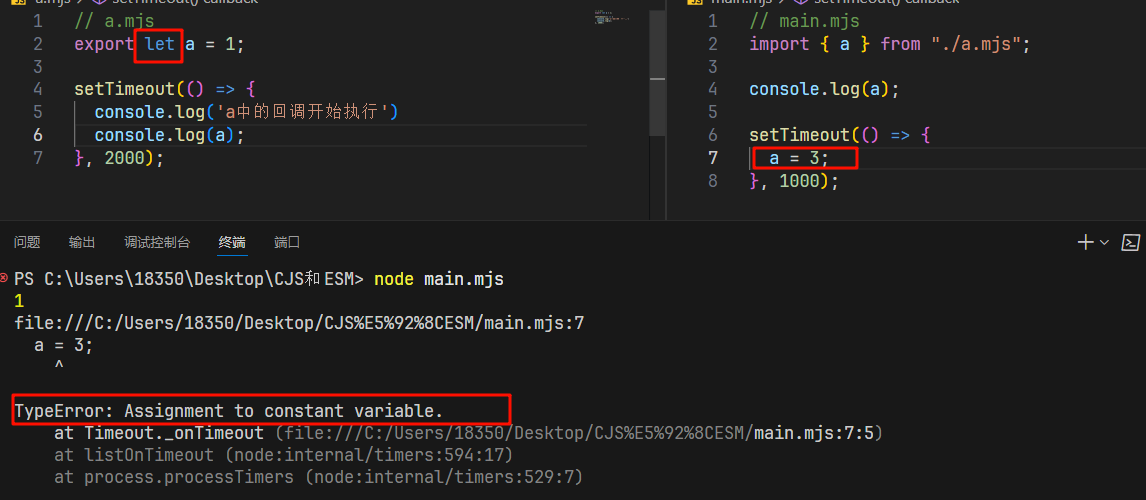Click the 'let' keyword in a.mjs
This screenshot has height=500, width=1146.
tap(159, 44)
